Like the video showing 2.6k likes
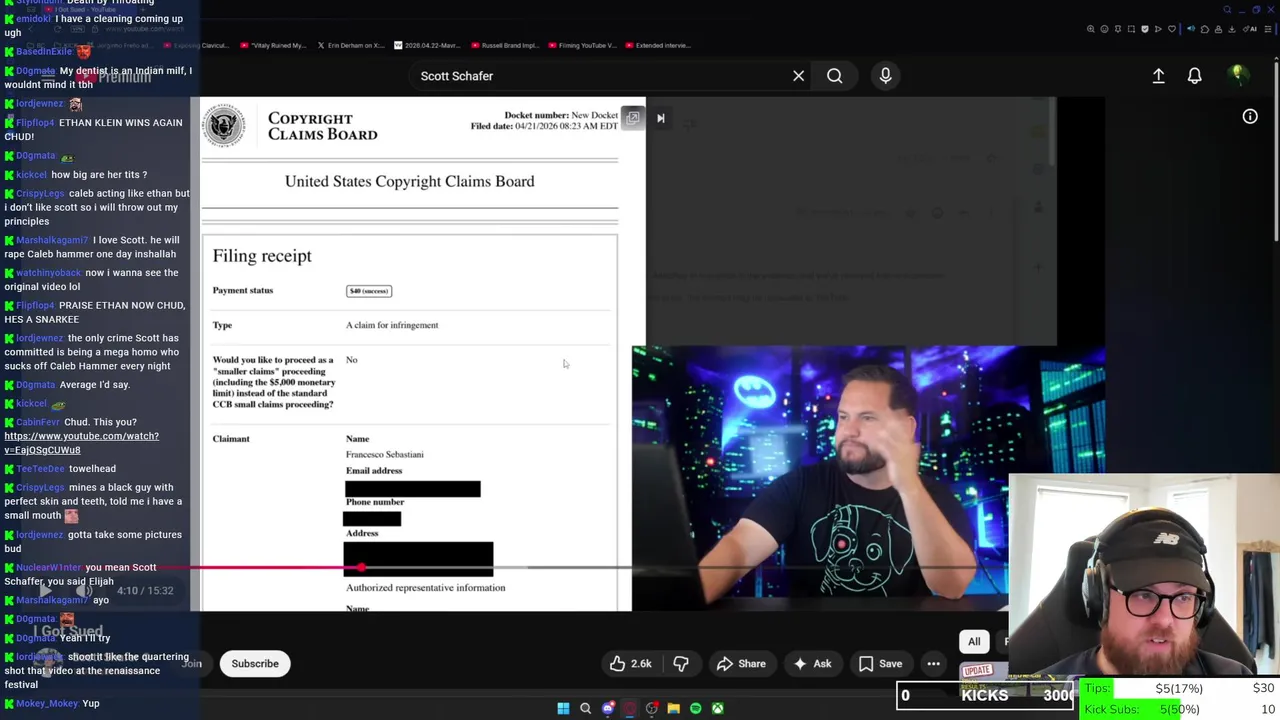1280x720 pixels. [631, 664]
